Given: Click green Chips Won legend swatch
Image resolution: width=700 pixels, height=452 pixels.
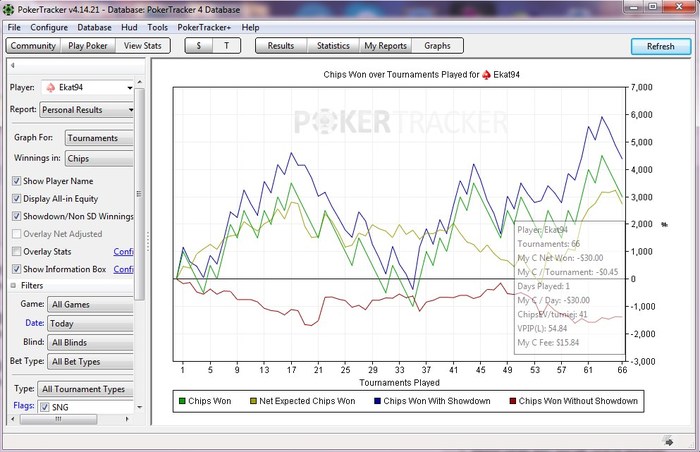Looking at the screenshot, I should pos(182,401).
